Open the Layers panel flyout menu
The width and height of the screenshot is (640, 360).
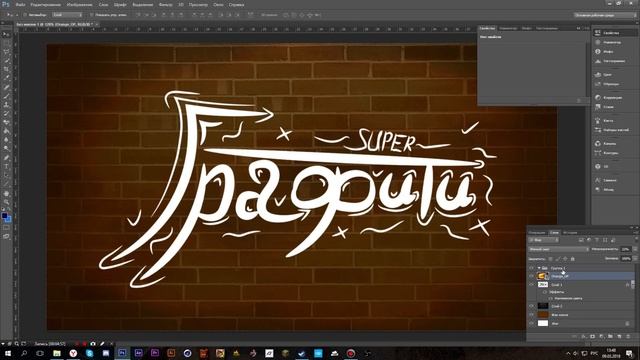[x=637, y=233]
